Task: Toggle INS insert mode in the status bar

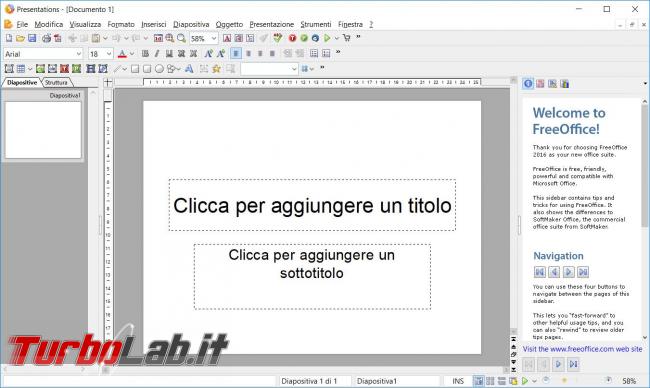Action: pos(458,381)
